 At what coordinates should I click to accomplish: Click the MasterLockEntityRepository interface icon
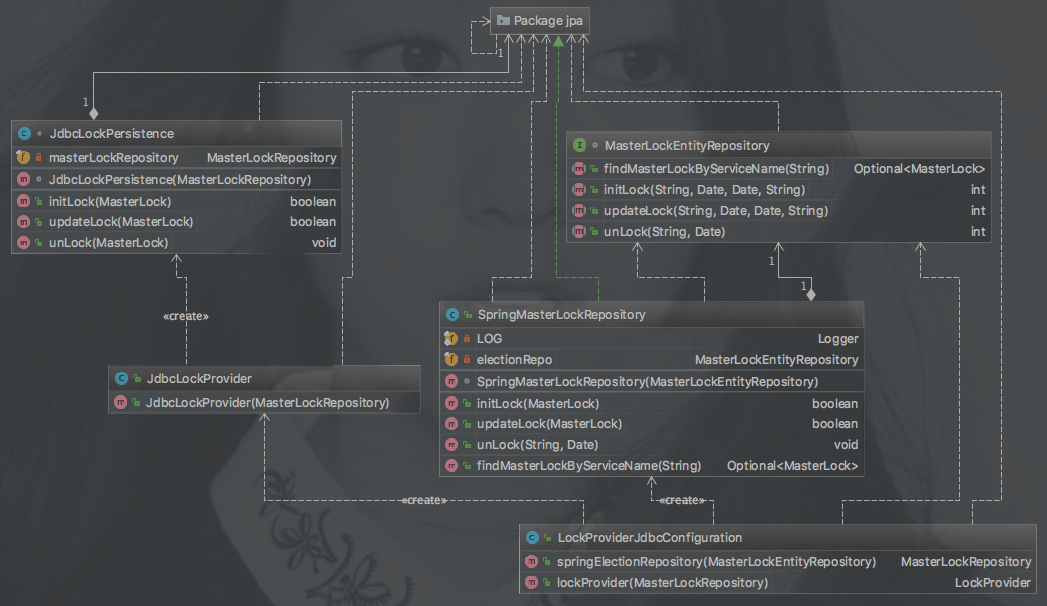click(x=579, y=145)
